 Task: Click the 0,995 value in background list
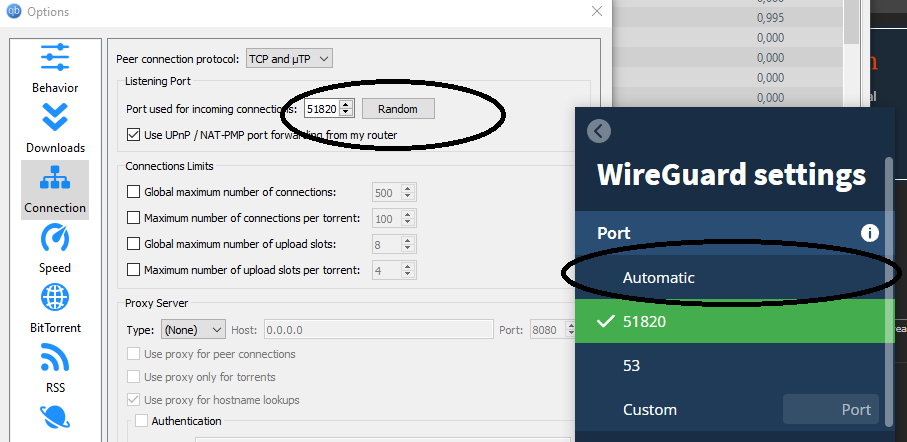[770, 18]
